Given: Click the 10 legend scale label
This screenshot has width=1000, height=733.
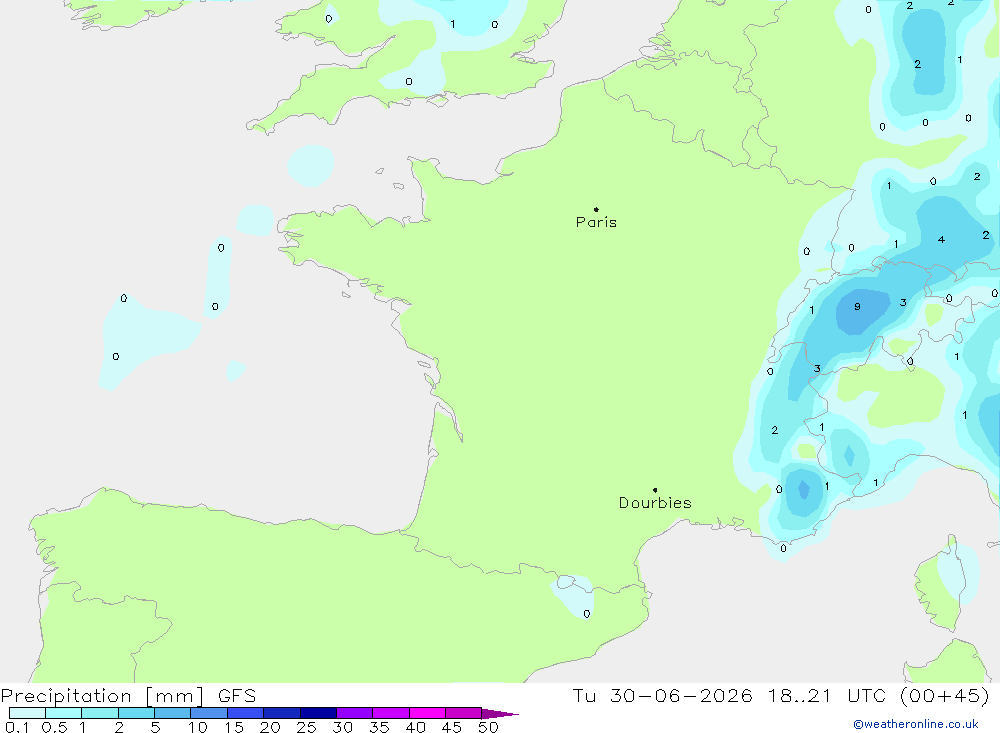Looking at the screenshot, I should [x=197, y=727].
